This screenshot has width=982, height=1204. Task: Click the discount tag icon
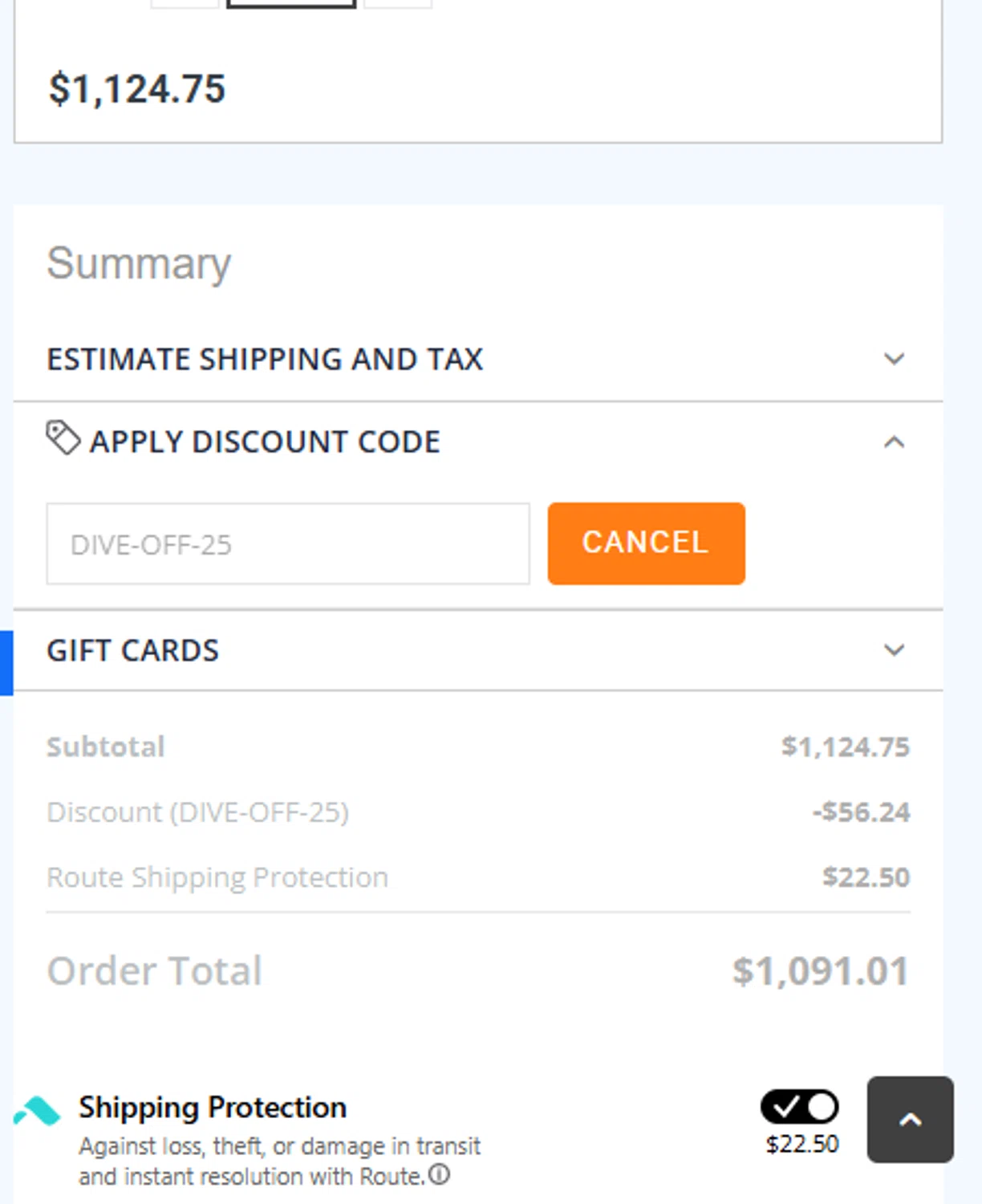63,438
